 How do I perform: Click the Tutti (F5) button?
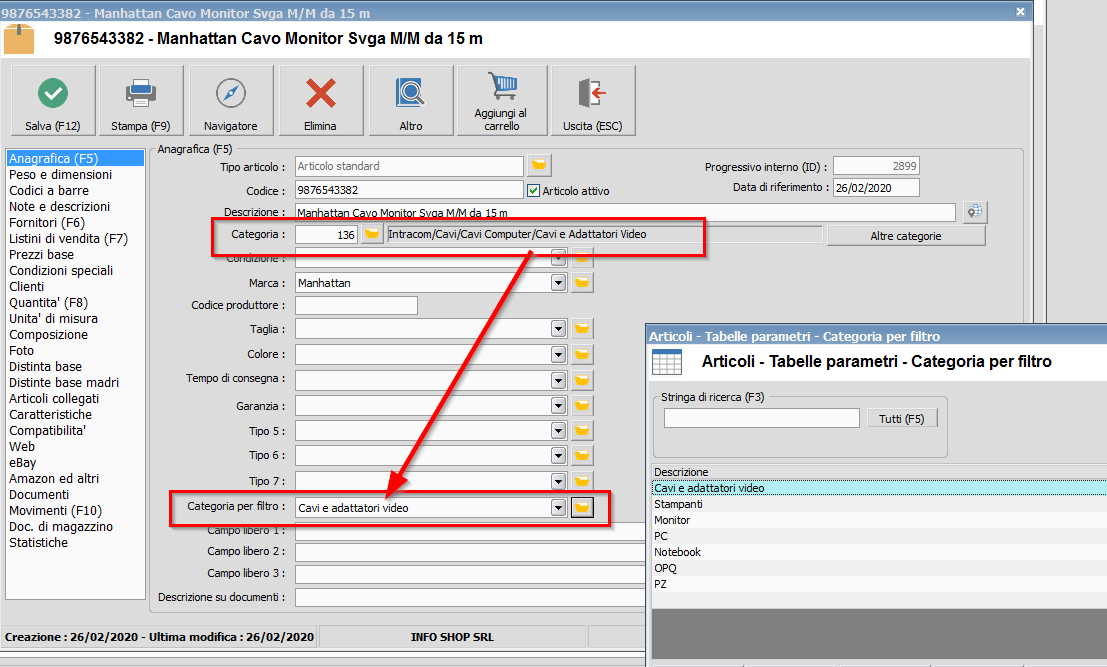(902, 419)
